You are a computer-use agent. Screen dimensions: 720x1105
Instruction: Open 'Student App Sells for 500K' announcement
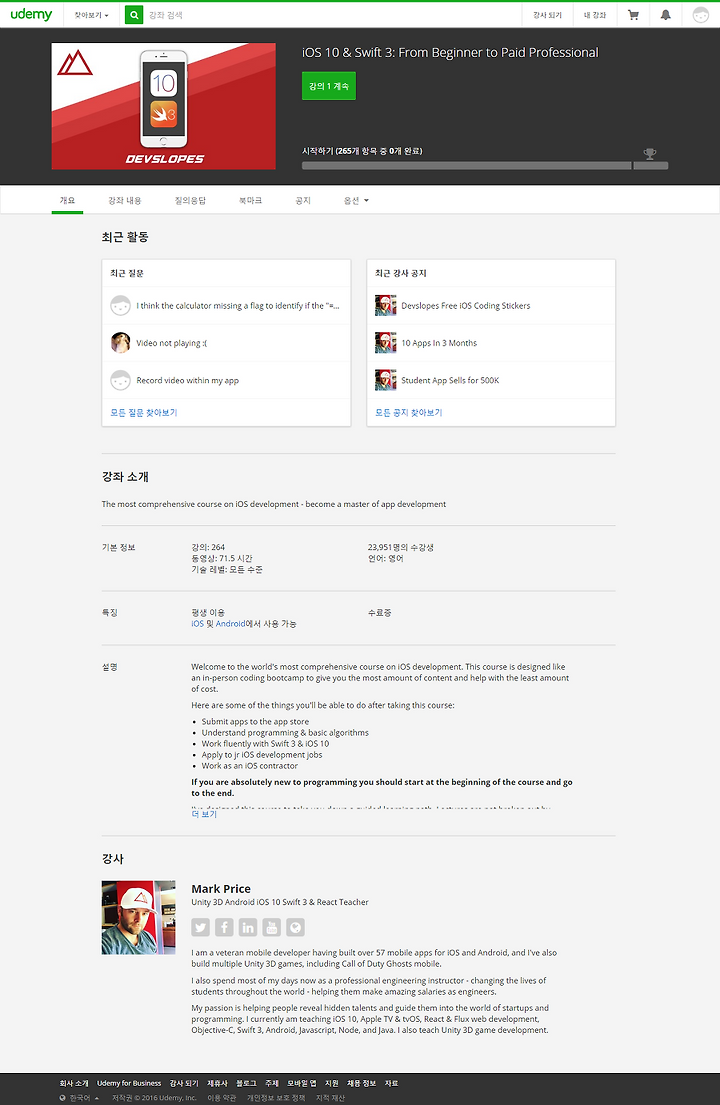point(450,381)
